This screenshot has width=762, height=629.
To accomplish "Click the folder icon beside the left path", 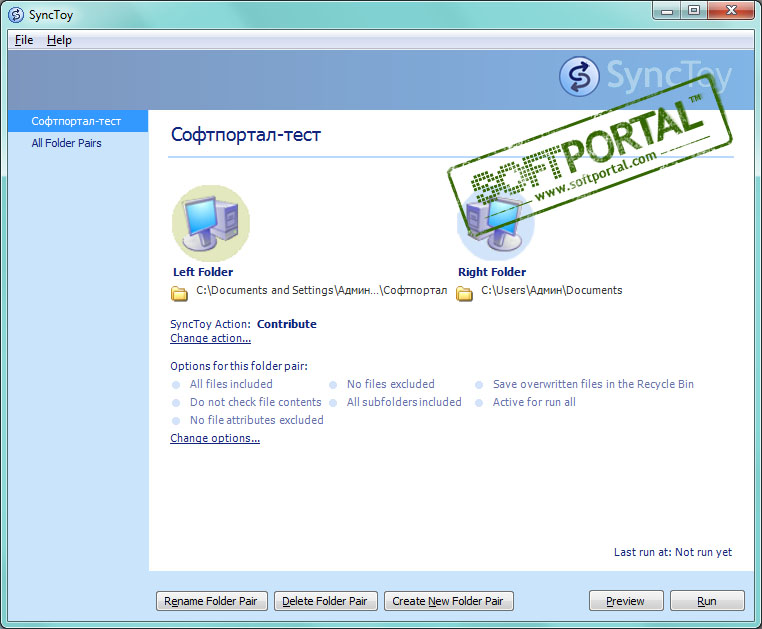I will pyautogui.click(x=179, y=293).
